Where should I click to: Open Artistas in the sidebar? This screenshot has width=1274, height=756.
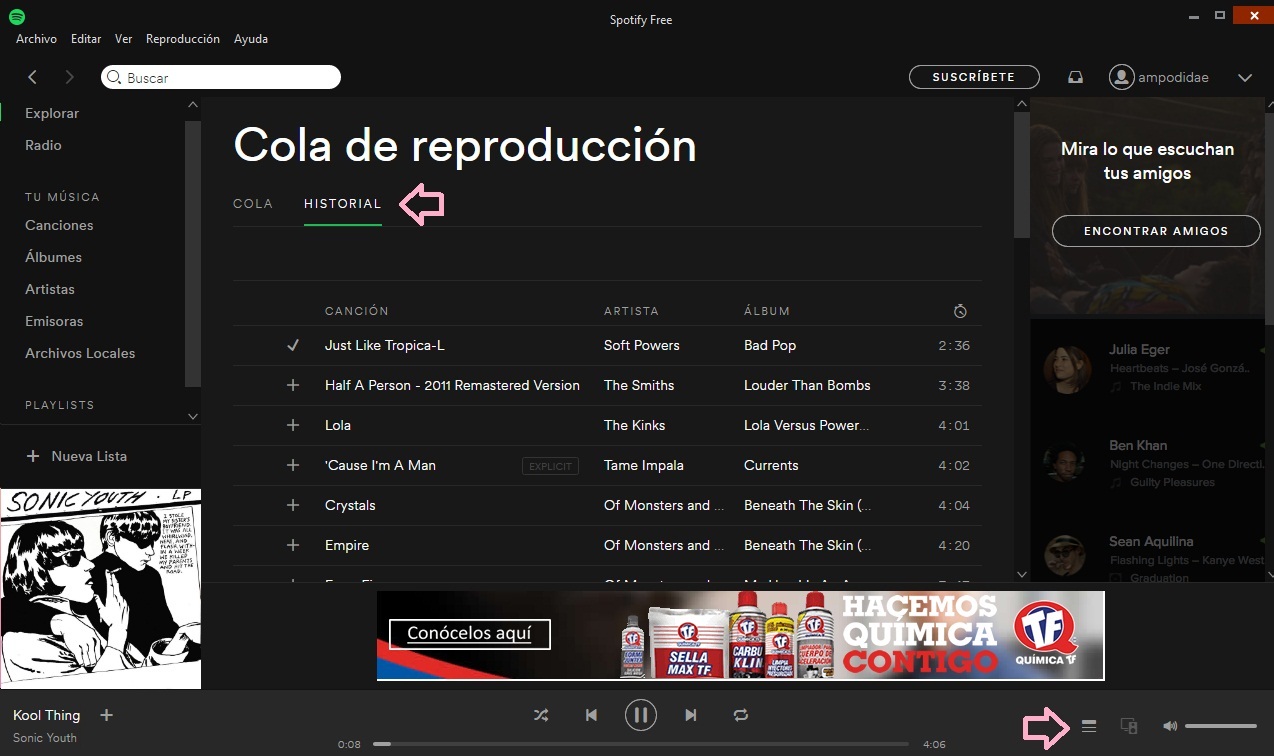pos(50,289)
